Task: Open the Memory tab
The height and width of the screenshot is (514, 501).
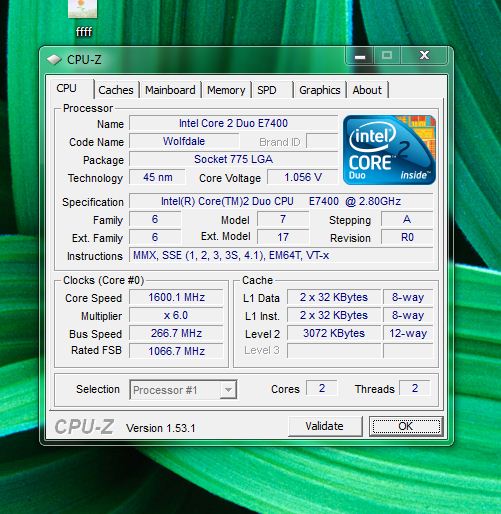Action: click(226, 90)
